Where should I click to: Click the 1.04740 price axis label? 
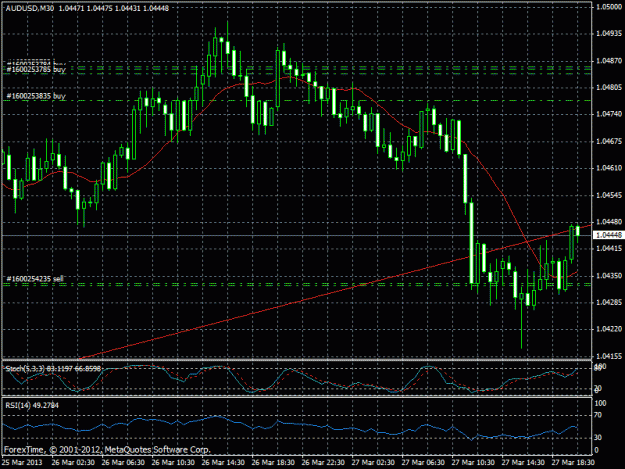pyautogui.click(x=609, y=114)
